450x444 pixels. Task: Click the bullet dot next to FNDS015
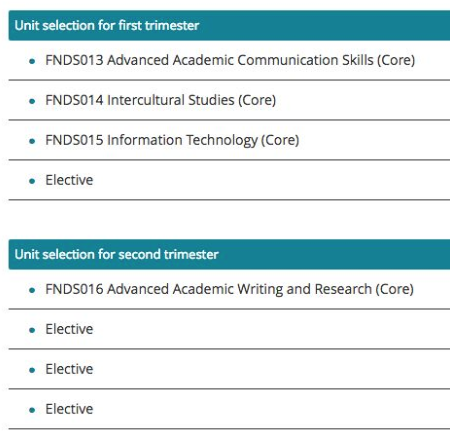click(32, 141)
